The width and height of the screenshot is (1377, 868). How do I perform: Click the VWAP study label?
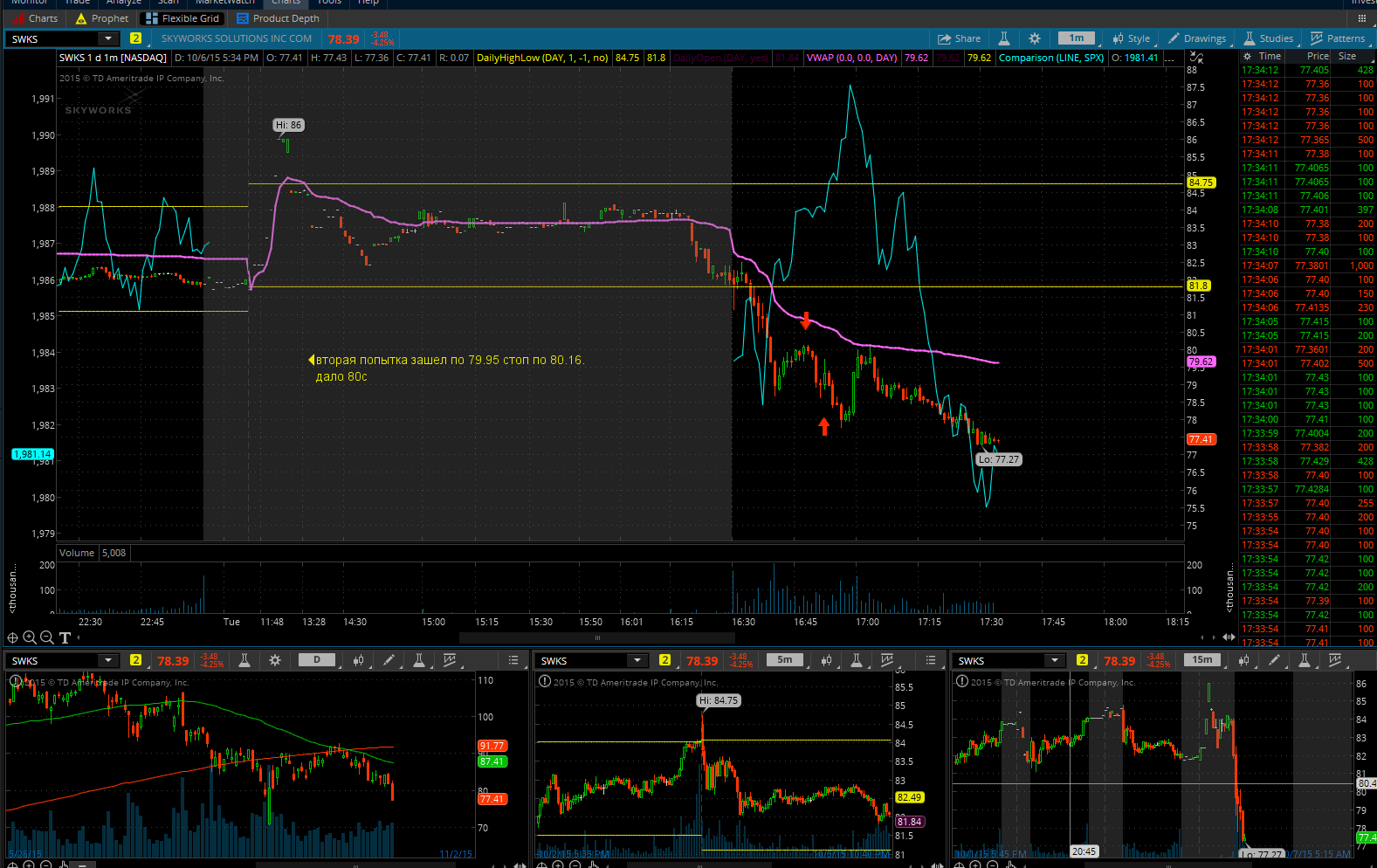click(x=852, y=58)
